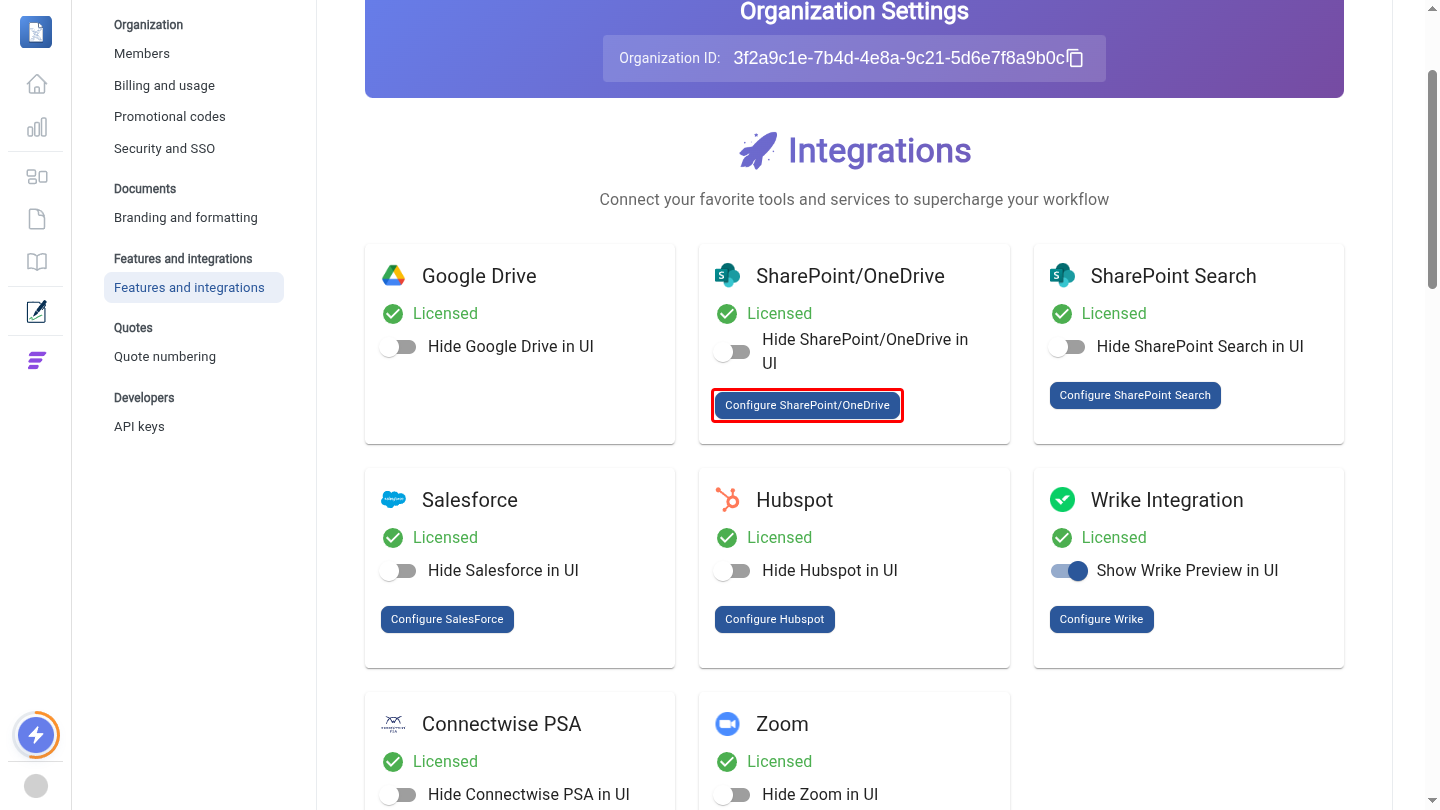Click Configure Wrike button
This screenshot has width=1440, height=810.
1101,619
